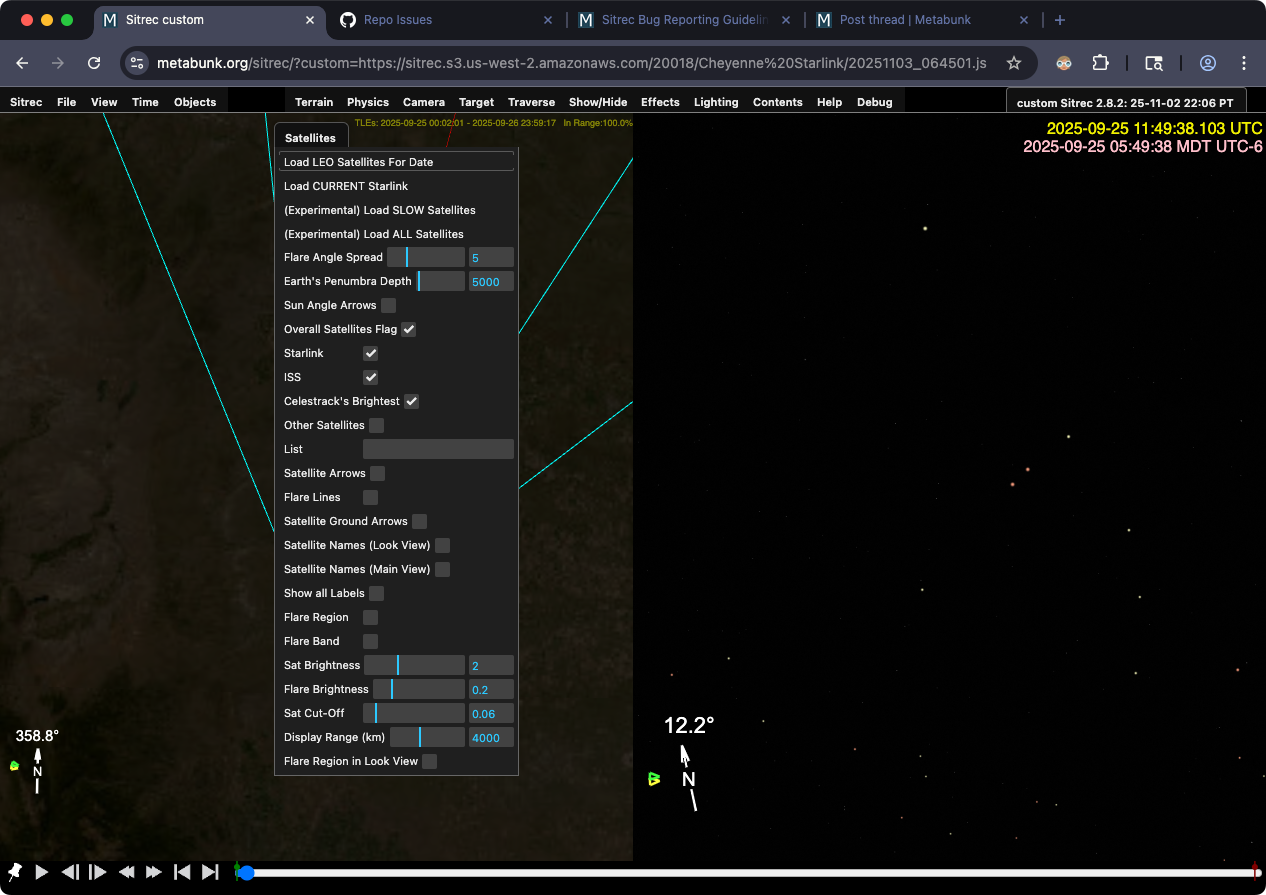Click the pin icon beside playback controls
The height and width of the screenshot is (895, 1266).
[15, 872]
